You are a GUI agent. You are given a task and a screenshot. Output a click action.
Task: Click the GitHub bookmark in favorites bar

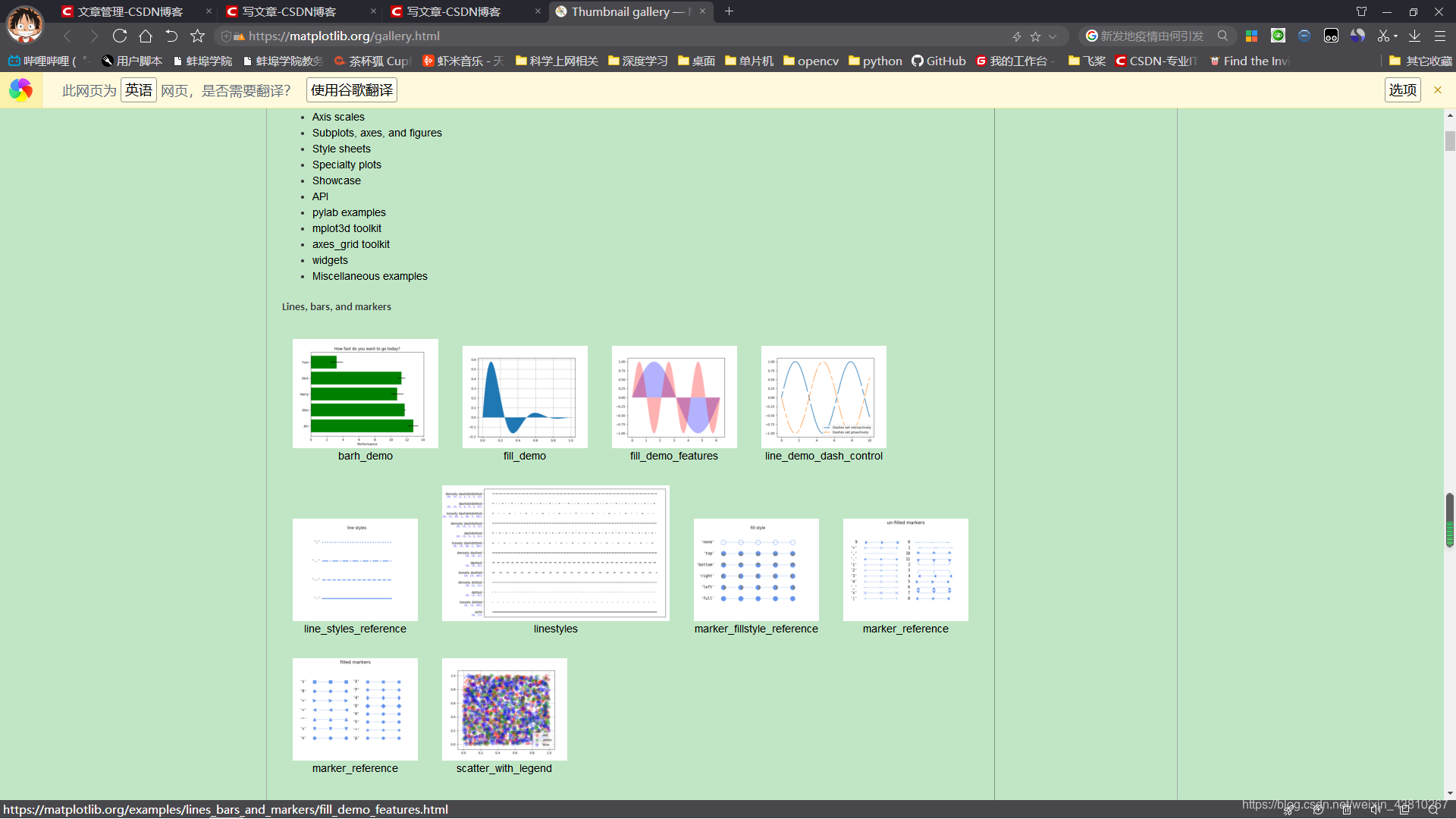tap(939, 61)
